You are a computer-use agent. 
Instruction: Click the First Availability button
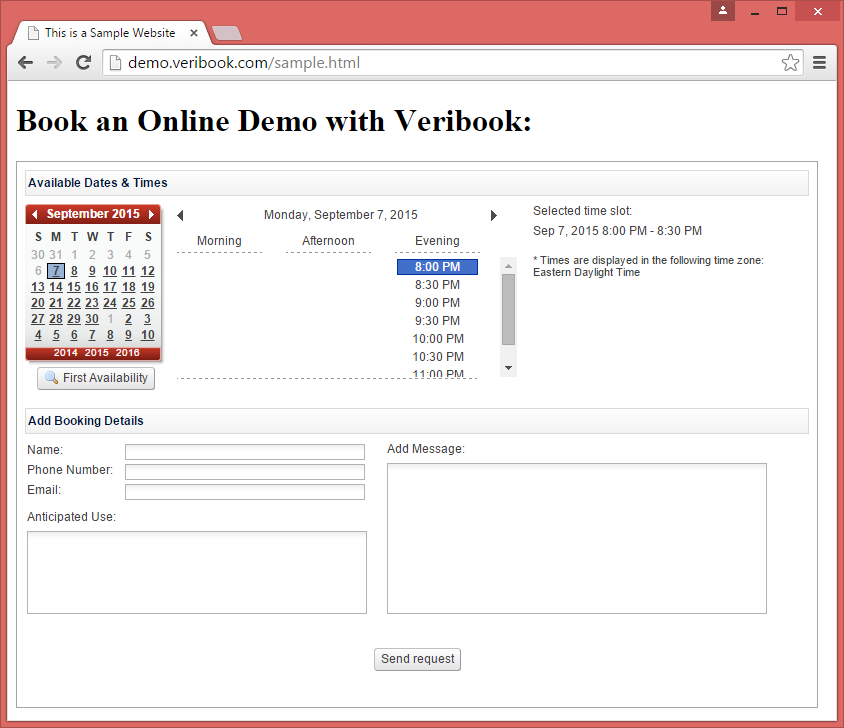click(x=96, y=378)
